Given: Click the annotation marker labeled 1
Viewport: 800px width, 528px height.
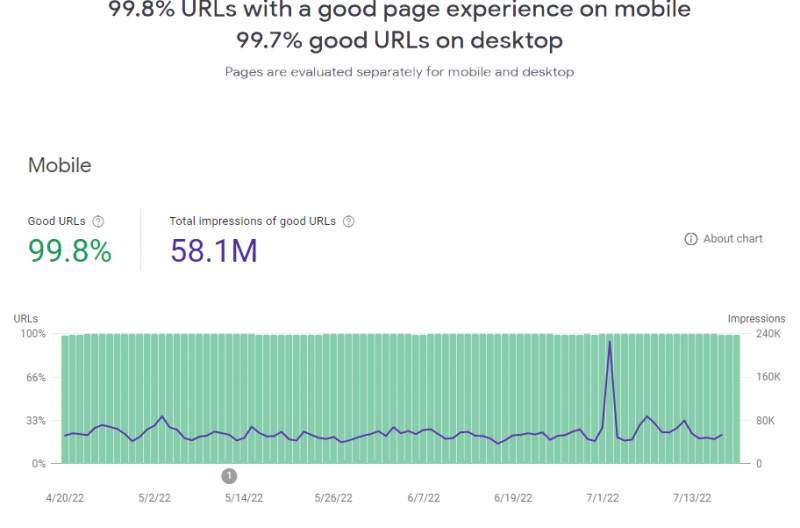Looking at the screenshot, I should pos(229,475).
